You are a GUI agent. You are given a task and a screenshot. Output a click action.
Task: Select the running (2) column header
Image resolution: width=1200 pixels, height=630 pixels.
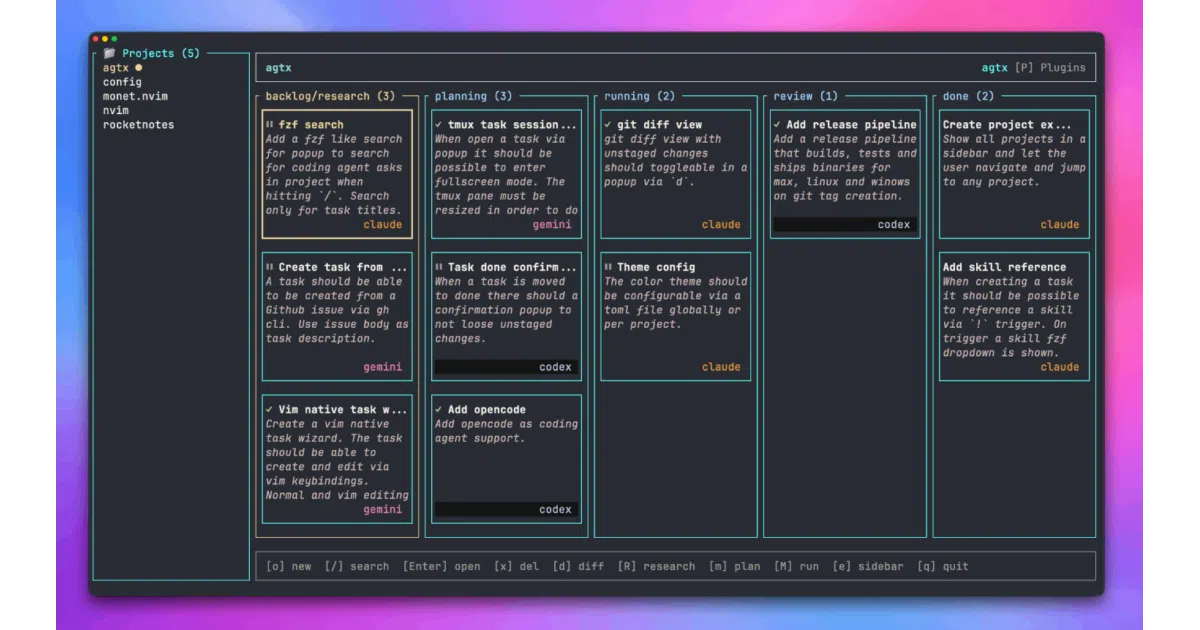(639, 96)
